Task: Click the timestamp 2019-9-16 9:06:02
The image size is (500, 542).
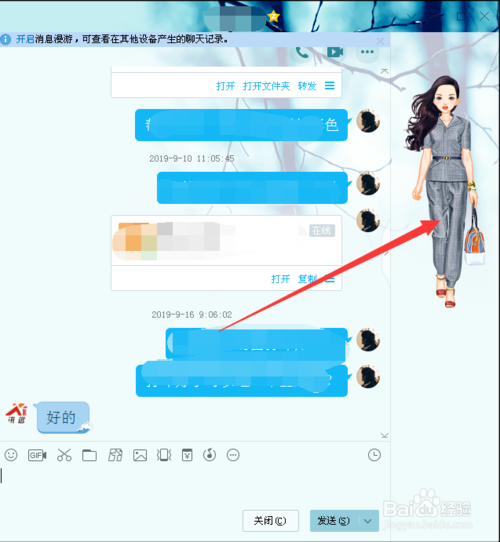Action: click(x=192, y=315)
